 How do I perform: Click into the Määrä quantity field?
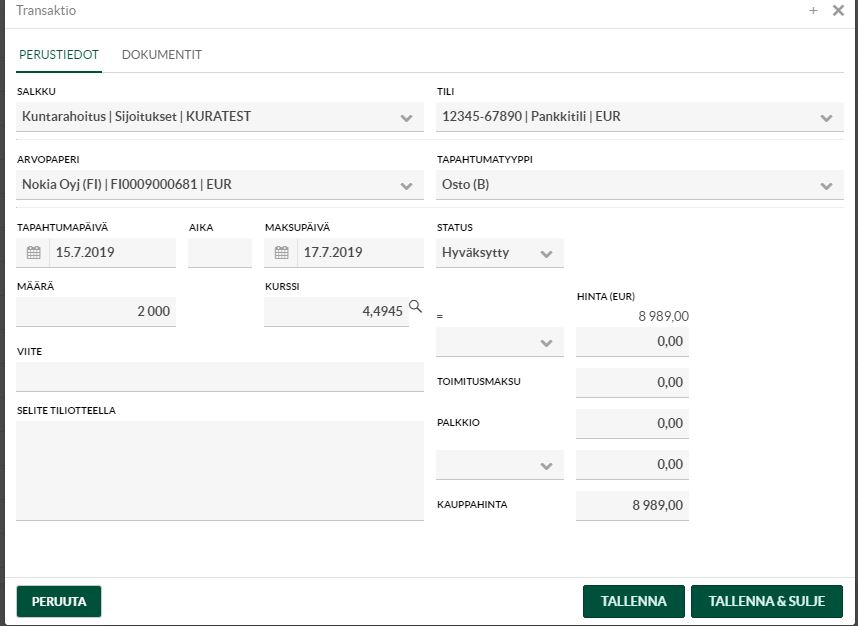click(96, 312)
